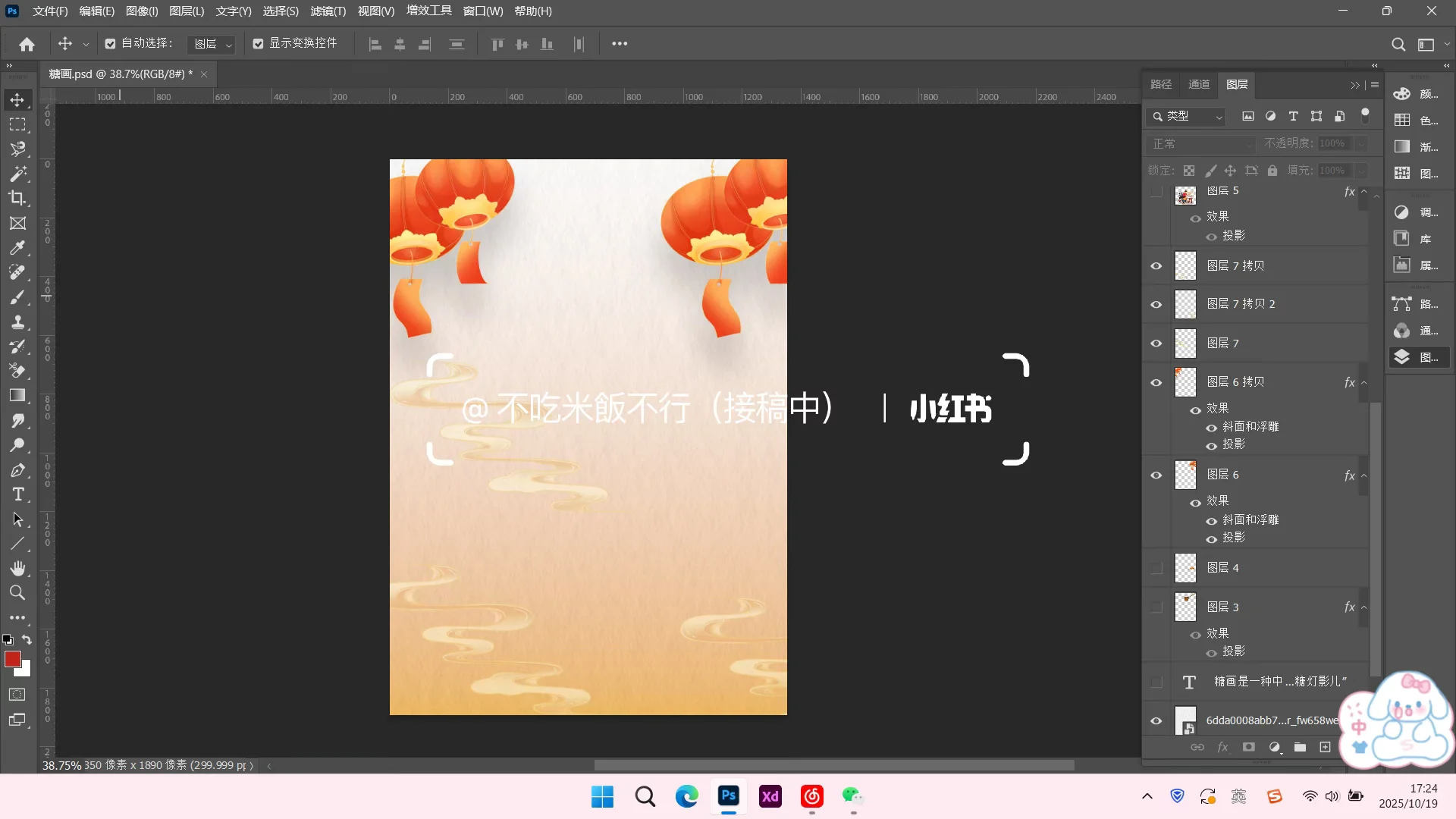The image size is (1456, 819).
Task: Collapse the effects list of 图层 6 拷贝
Action: click(x=1365, y=382)
